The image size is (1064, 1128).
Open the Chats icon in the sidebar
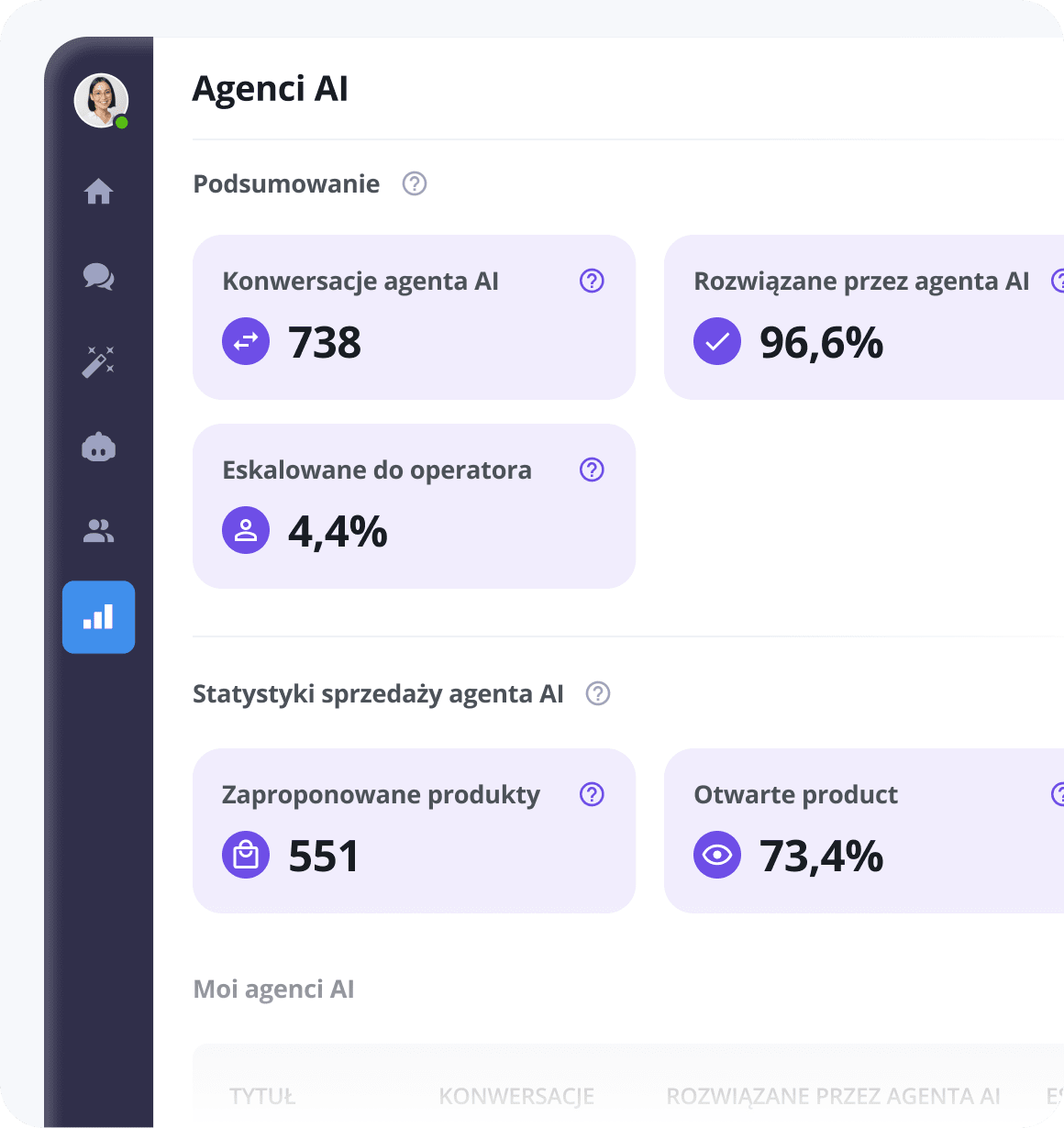[x=98, y=277]
